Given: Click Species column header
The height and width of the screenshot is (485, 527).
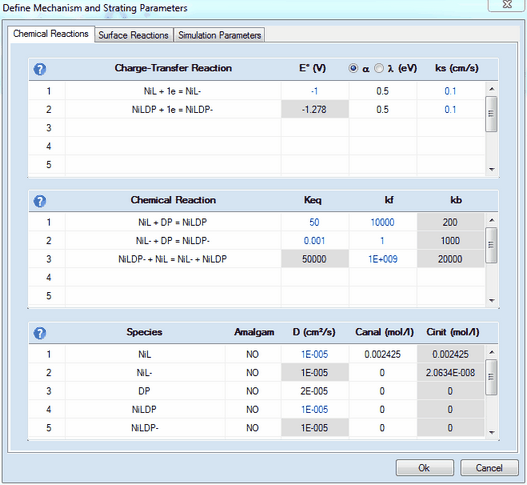Looking at the screenshot, I should point(145,332).
